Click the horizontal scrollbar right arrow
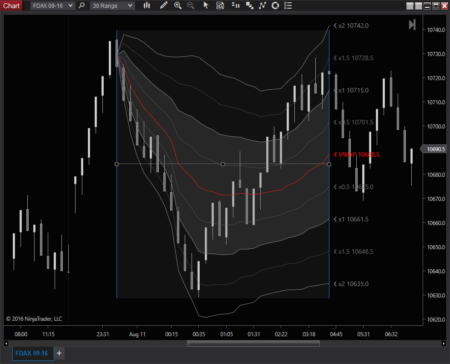The image size is (450, 364). click(x=444, y=343)
